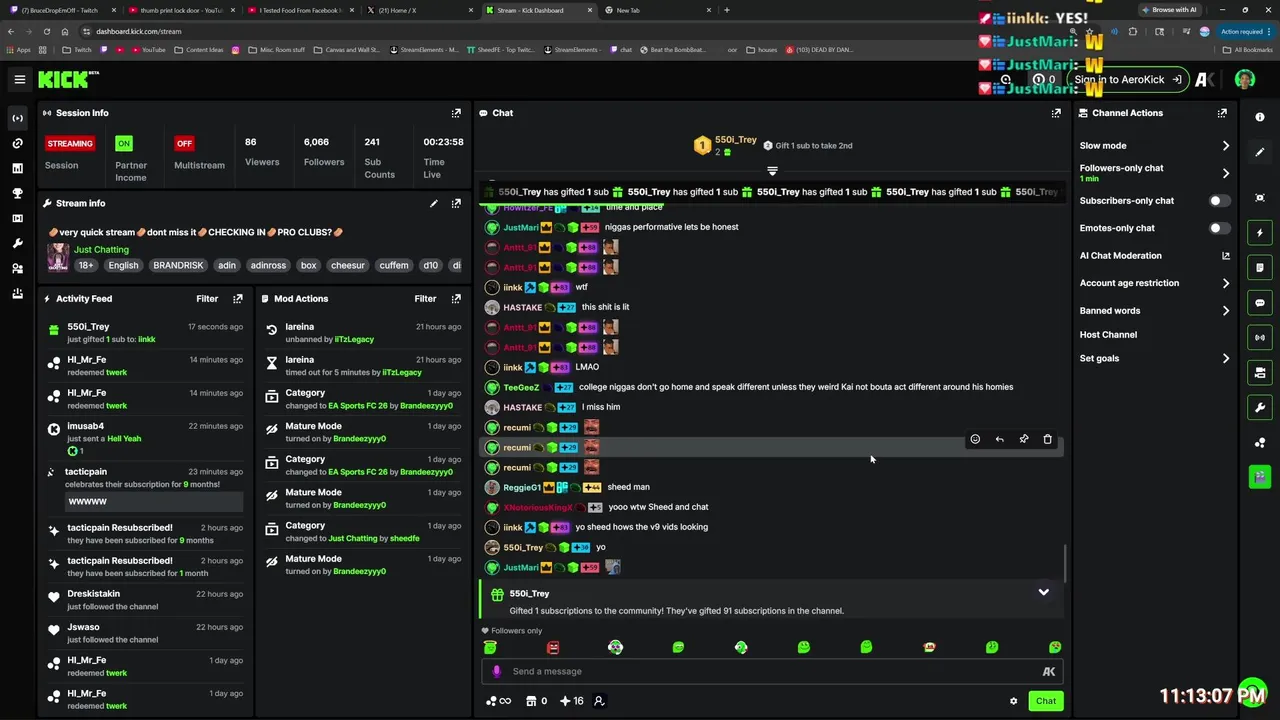Delete the hovered recumi chat message
The image size is (1280, 720).
[x=1048, y=439]
